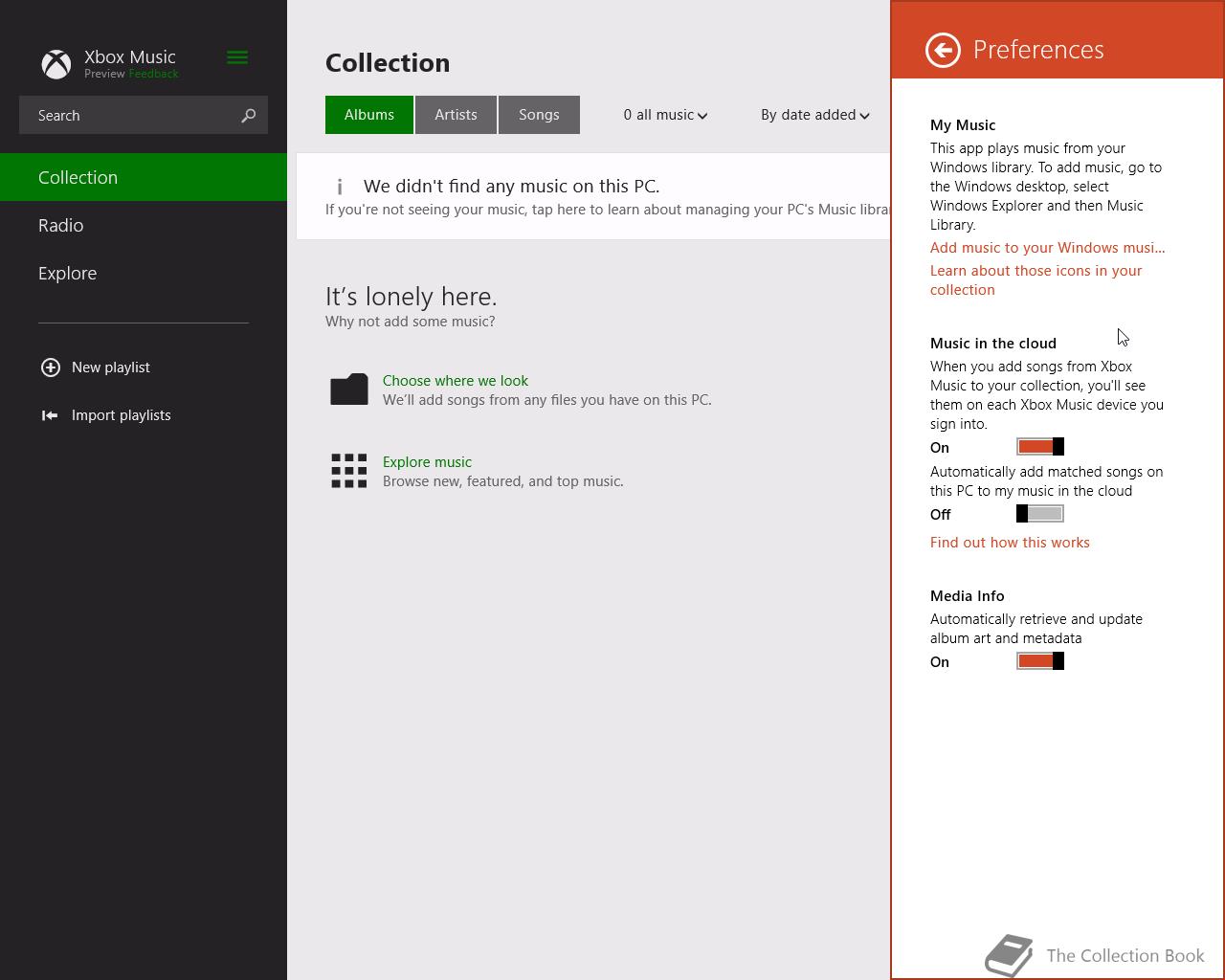The width and height of the screenshot is (1225, 980).
Task: Click the 'It's lonely here.' heading
Action: [412, 297]
